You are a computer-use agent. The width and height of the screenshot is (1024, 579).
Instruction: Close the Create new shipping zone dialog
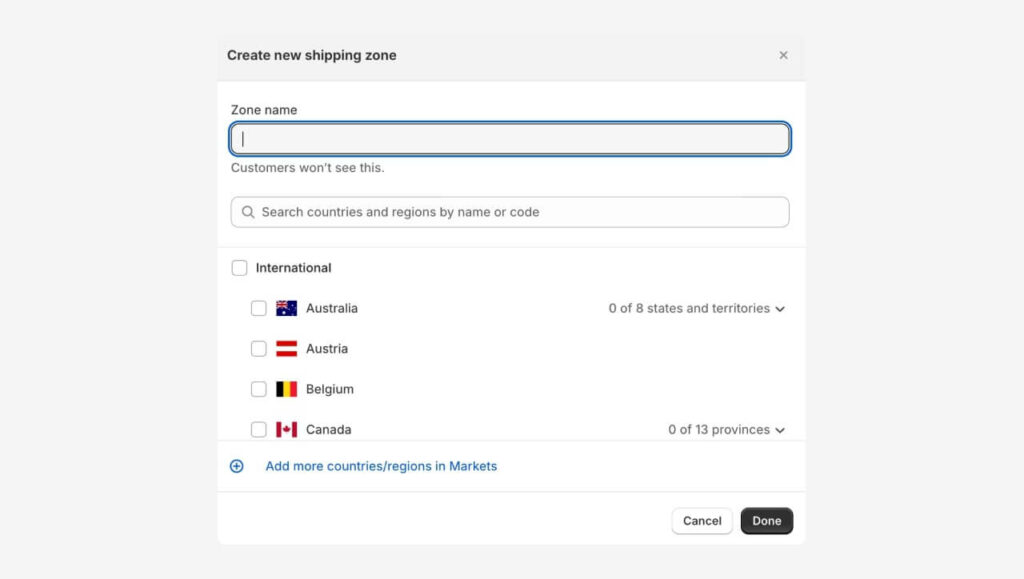tap(784, 55)
